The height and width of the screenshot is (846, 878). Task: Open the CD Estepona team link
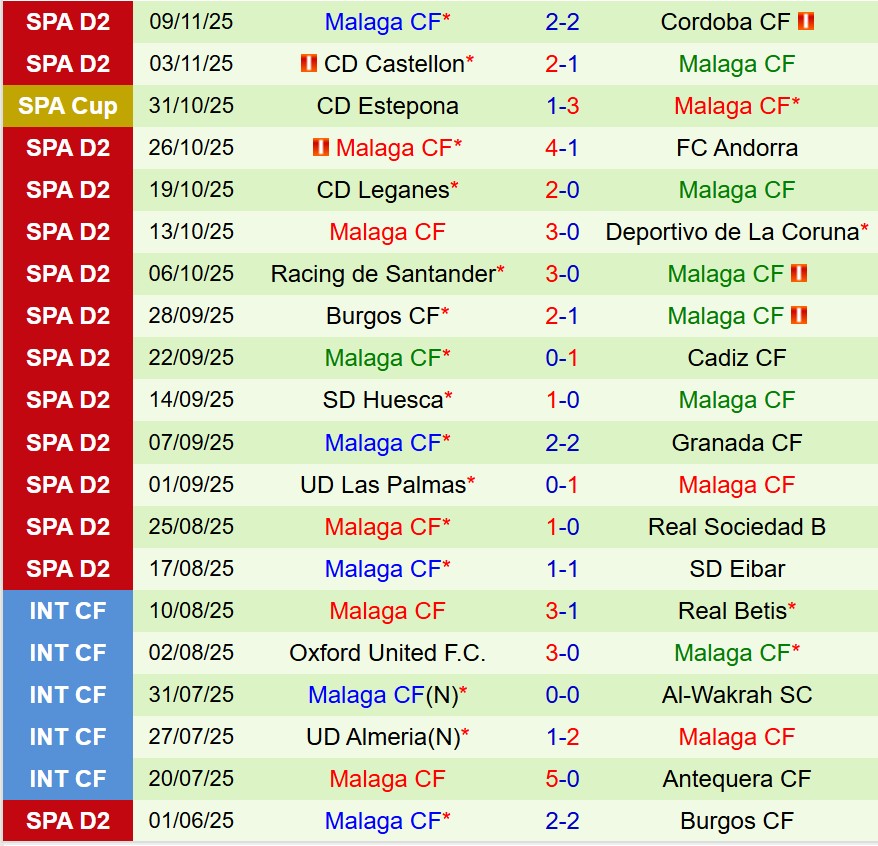pyautogui.click(x=387, y=106)
